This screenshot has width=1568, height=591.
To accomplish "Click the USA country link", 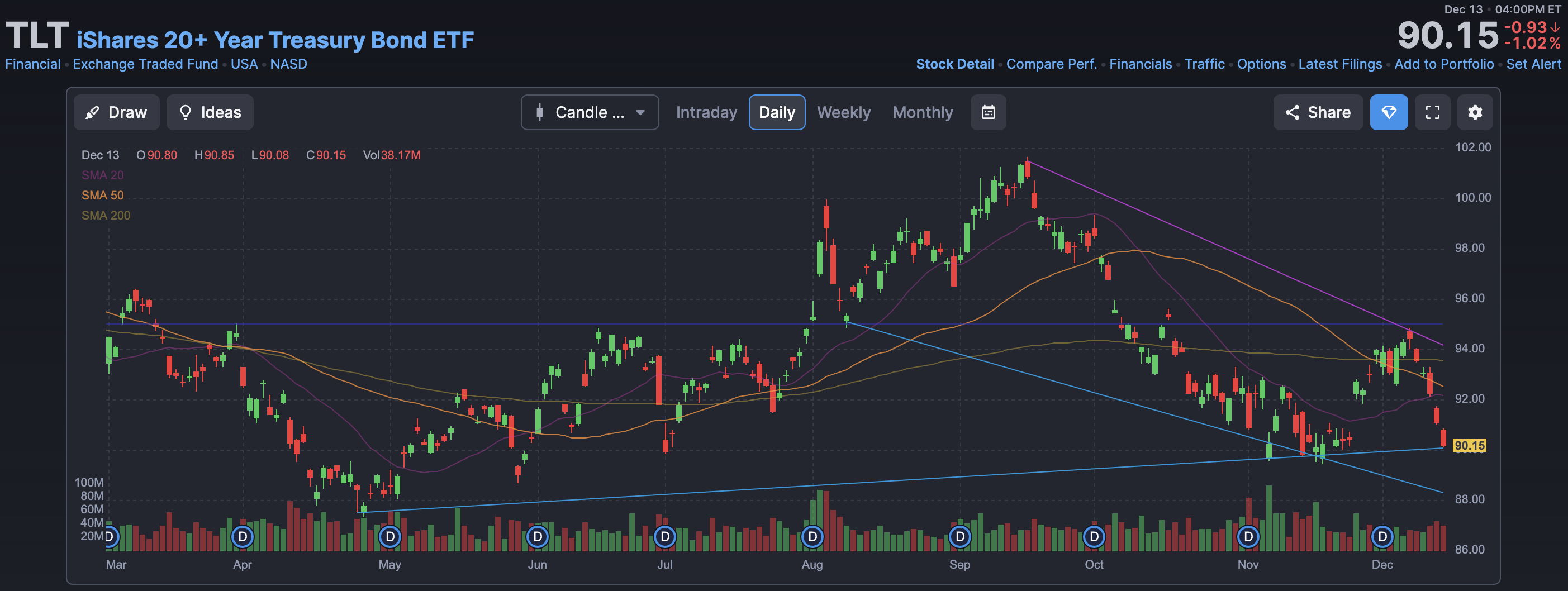I will [x=244, y=64].
